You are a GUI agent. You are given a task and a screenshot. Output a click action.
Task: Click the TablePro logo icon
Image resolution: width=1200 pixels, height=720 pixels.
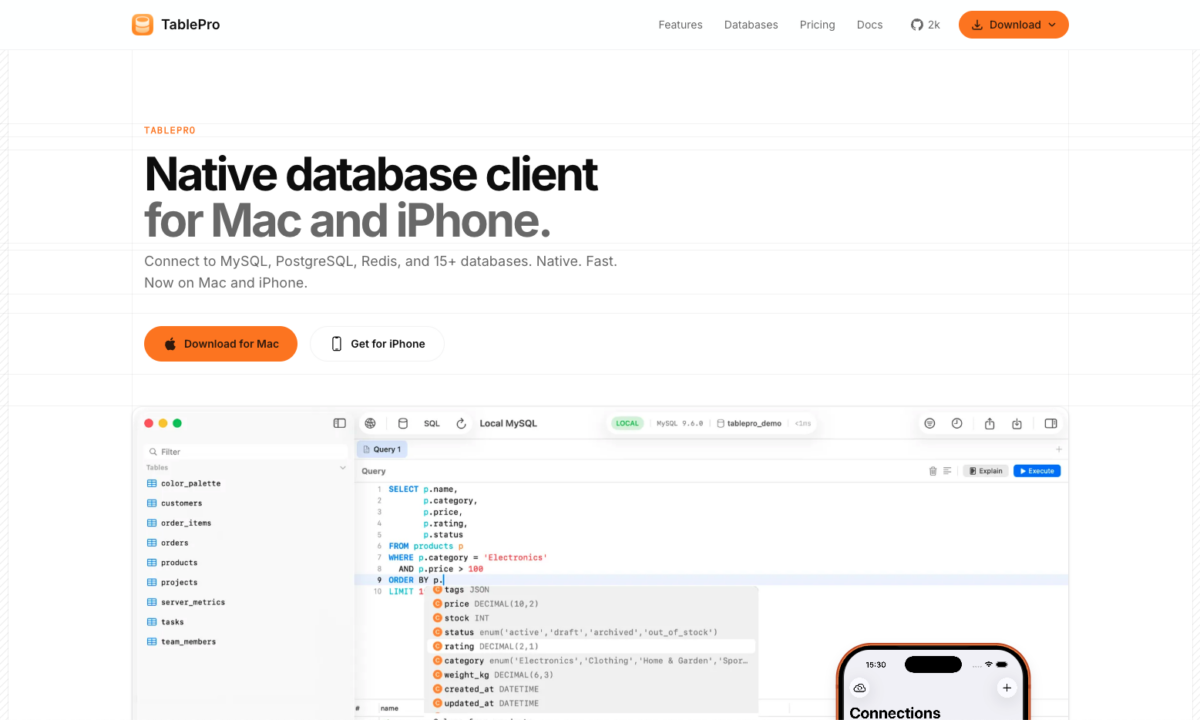point(142,25)
